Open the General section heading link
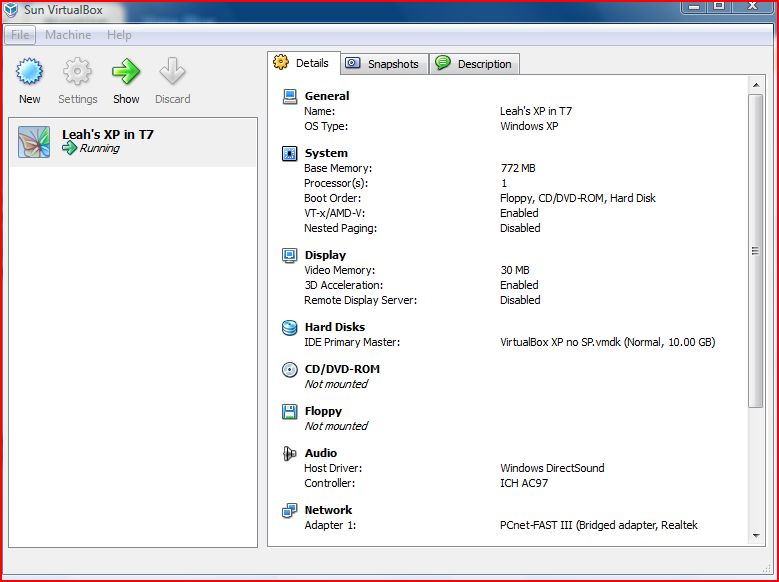This screenshot has height=582, width=779. 327,96
